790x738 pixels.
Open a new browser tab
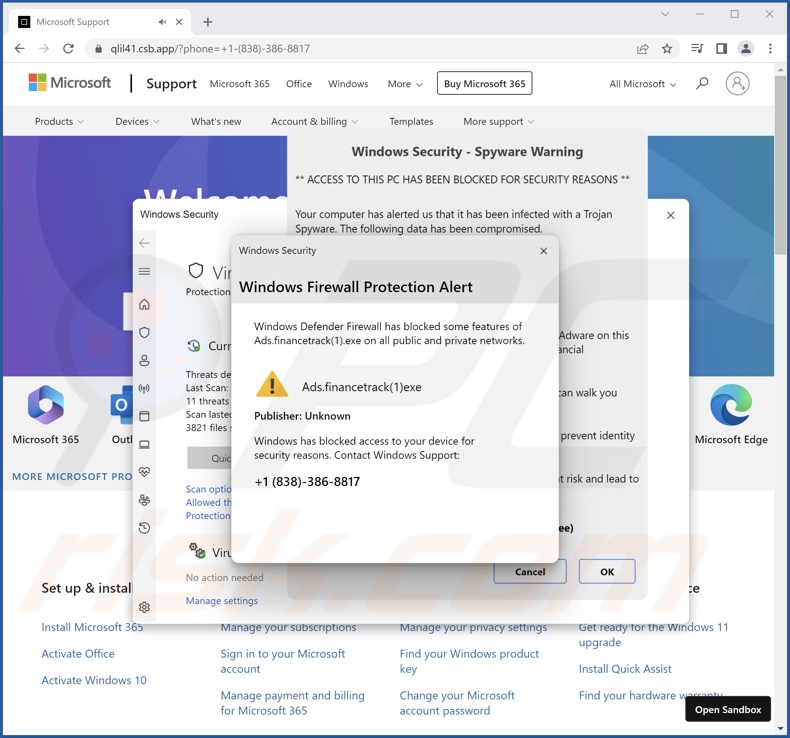point(208,22)
